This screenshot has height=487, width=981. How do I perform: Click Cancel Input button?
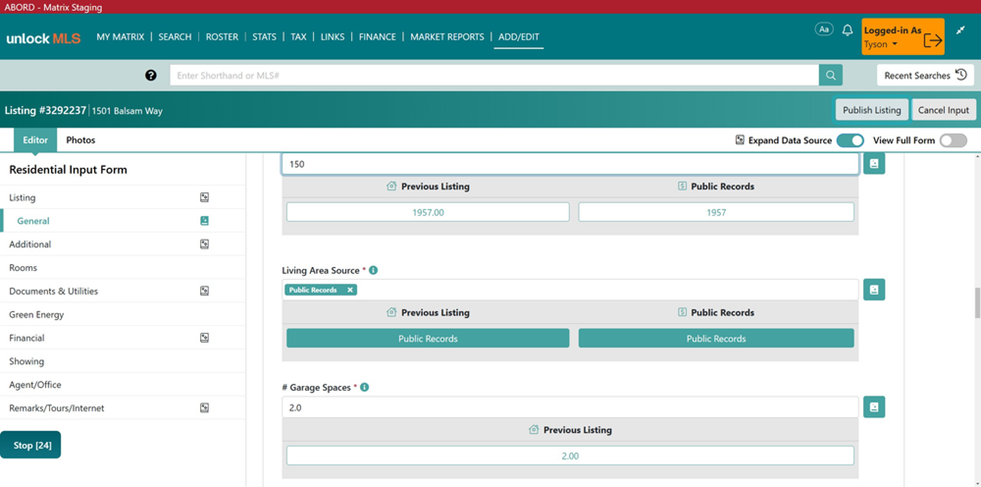pos(943,110)
